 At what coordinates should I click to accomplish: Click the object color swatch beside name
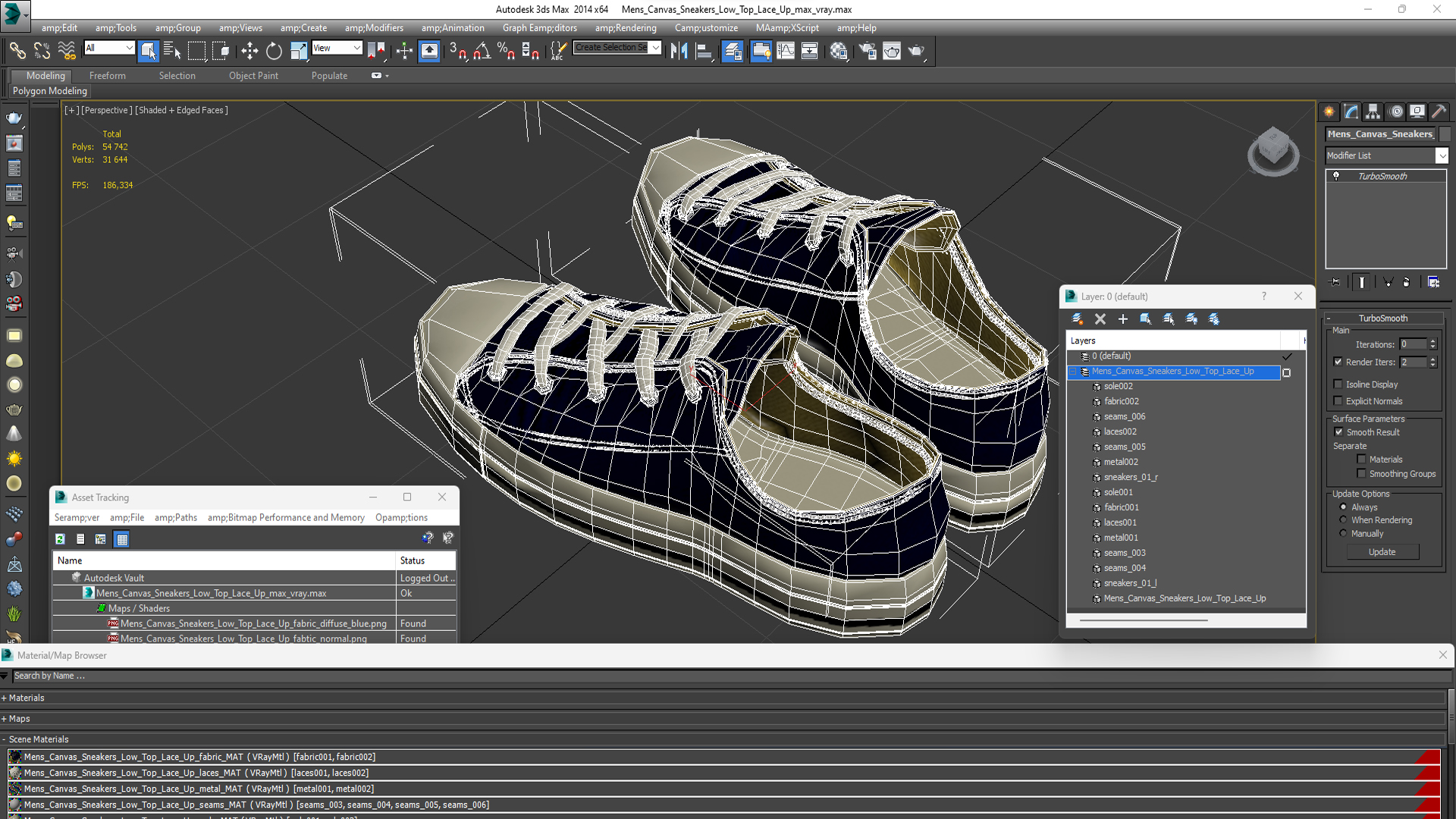click(1445, 134)
